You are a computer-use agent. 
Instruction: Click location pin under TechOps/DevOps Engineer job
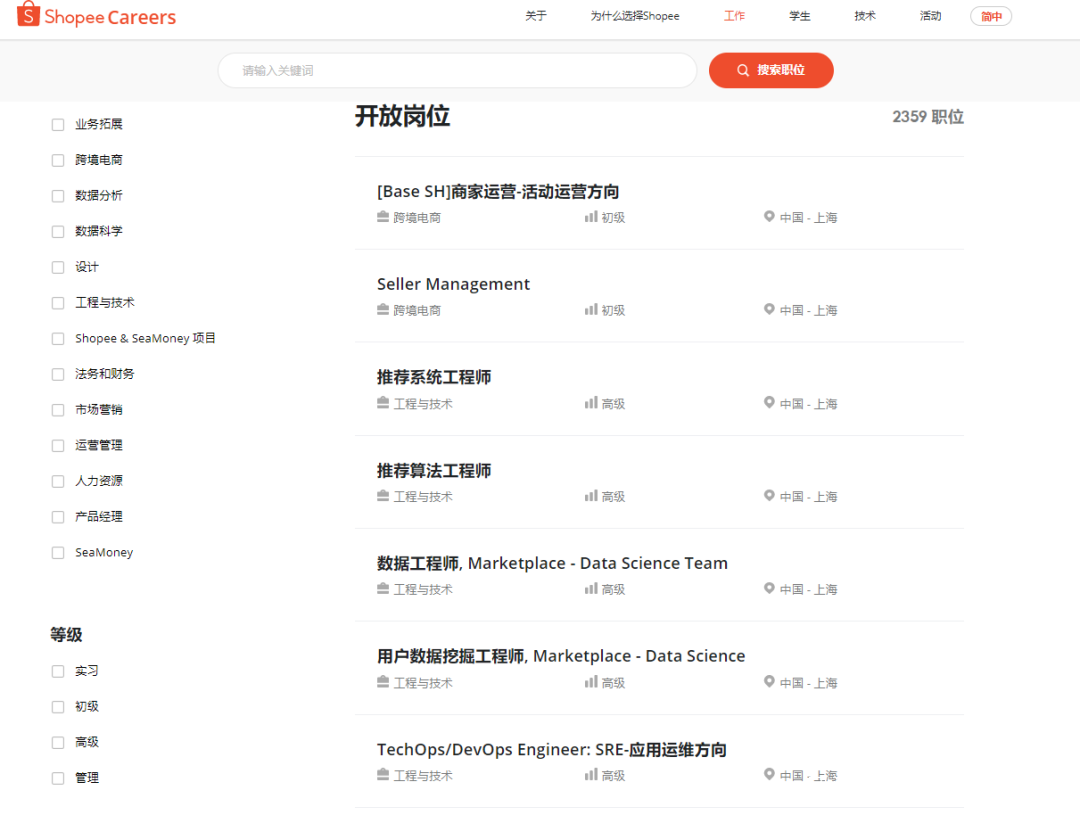(x=769, y=774)
